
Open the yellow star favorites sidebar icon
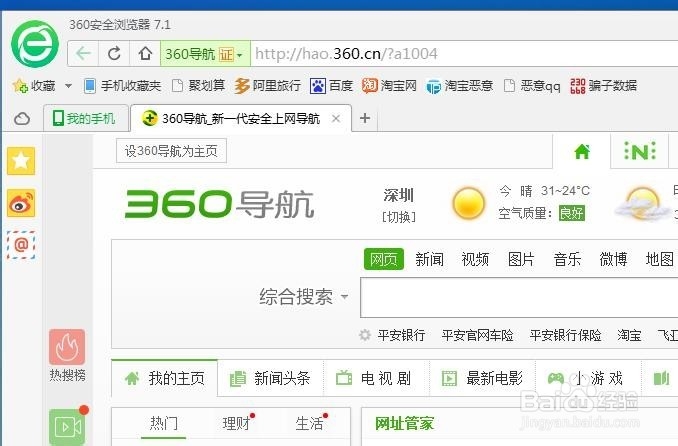tap(21, 161)
